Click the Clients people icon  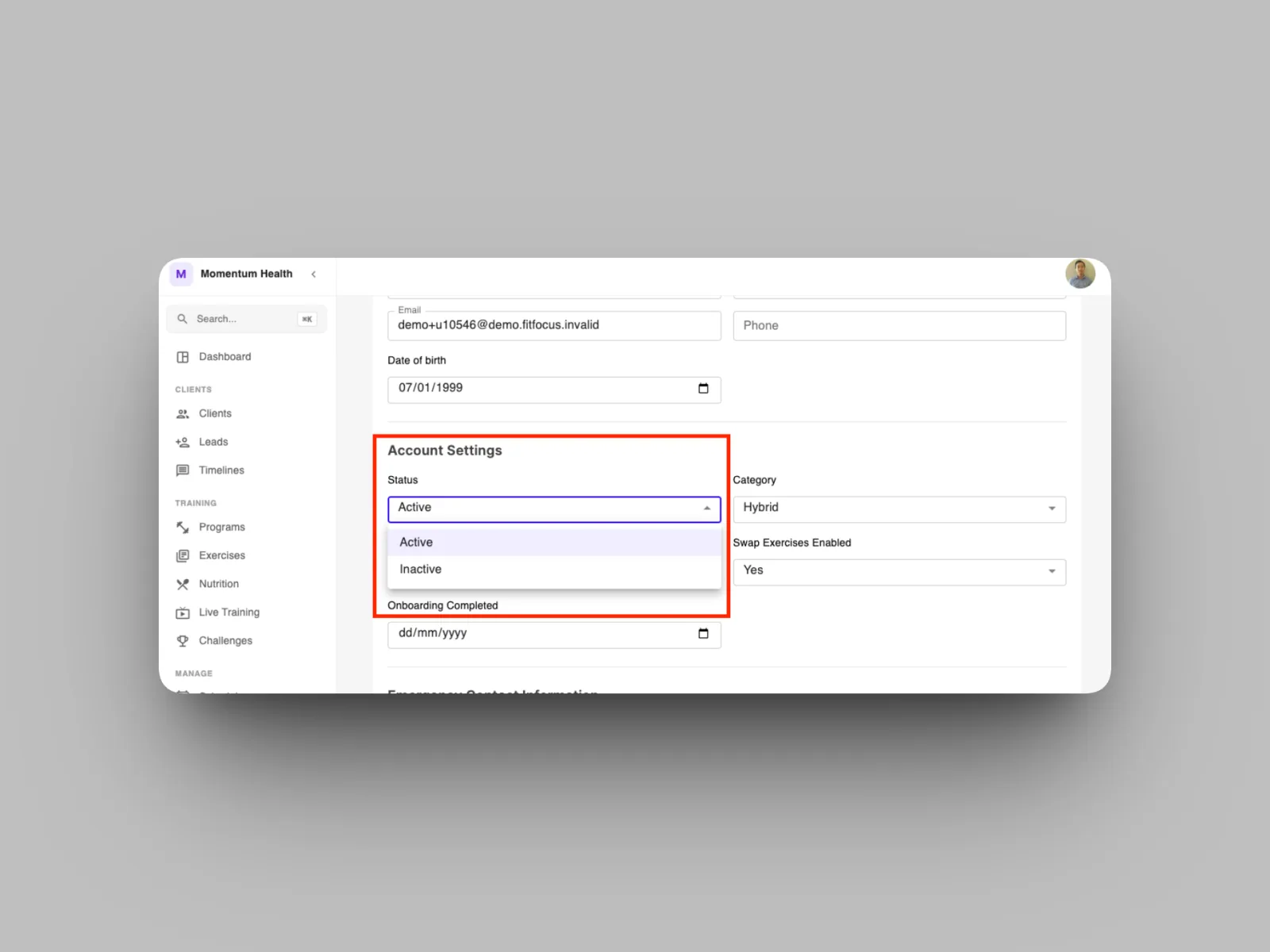coord(183,413)
